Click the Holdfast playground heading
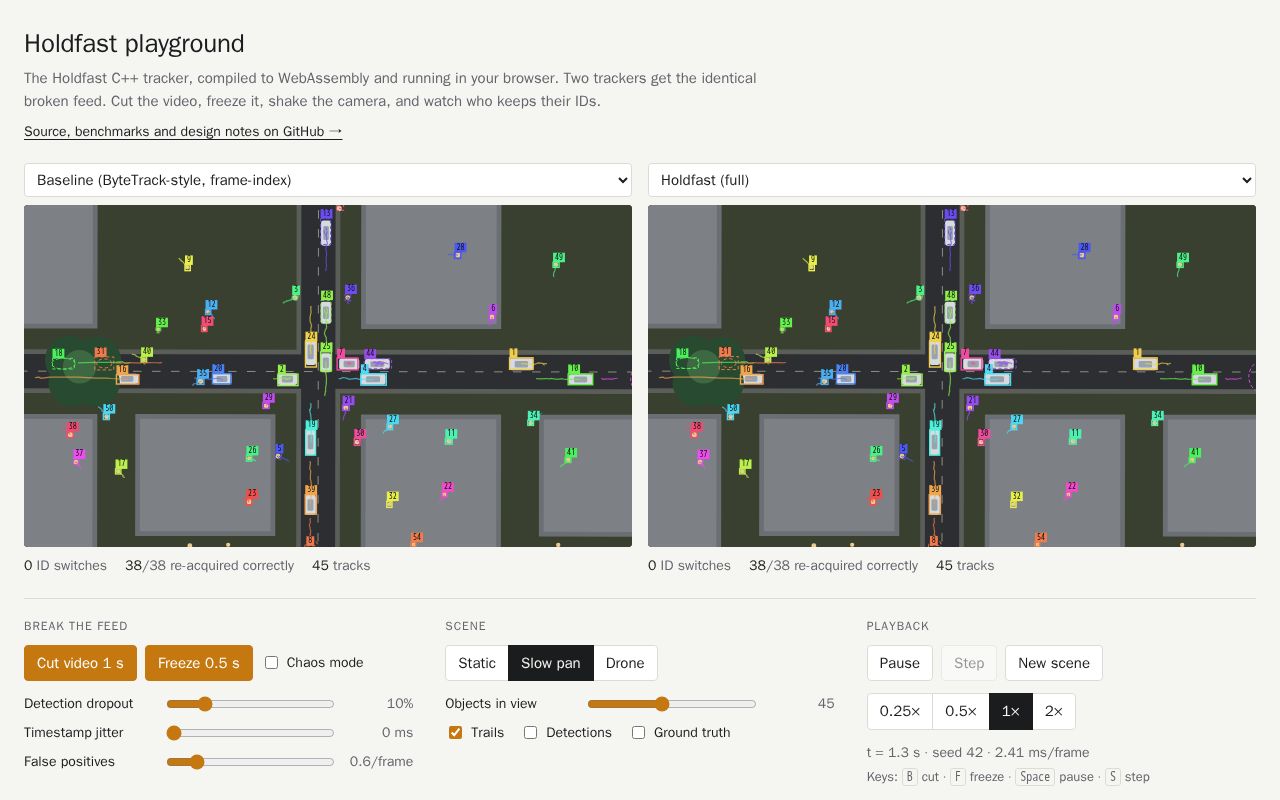 (x=134, y=44)
